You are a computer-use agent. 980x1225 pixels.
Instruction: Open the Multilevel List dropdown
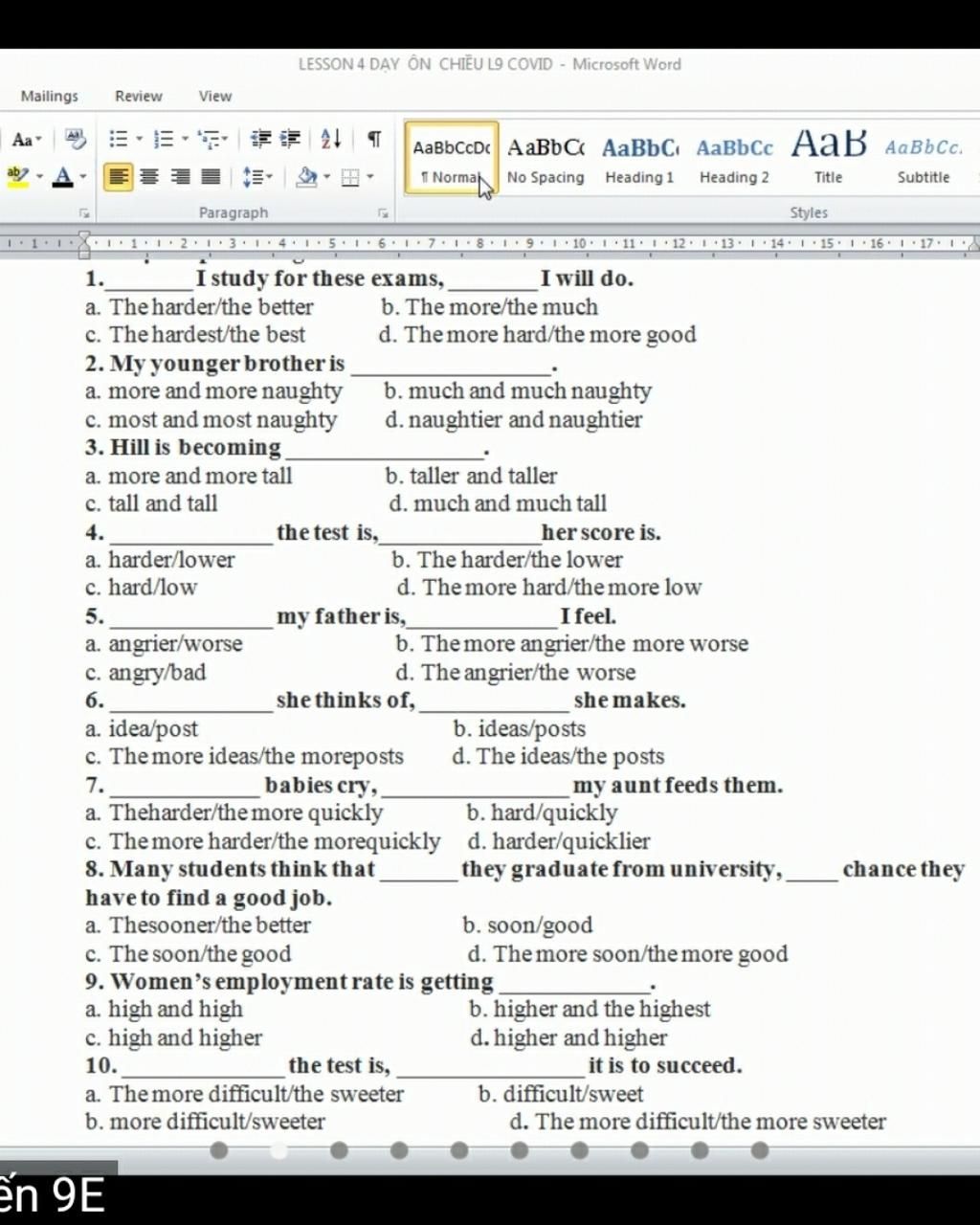[213, 140]
